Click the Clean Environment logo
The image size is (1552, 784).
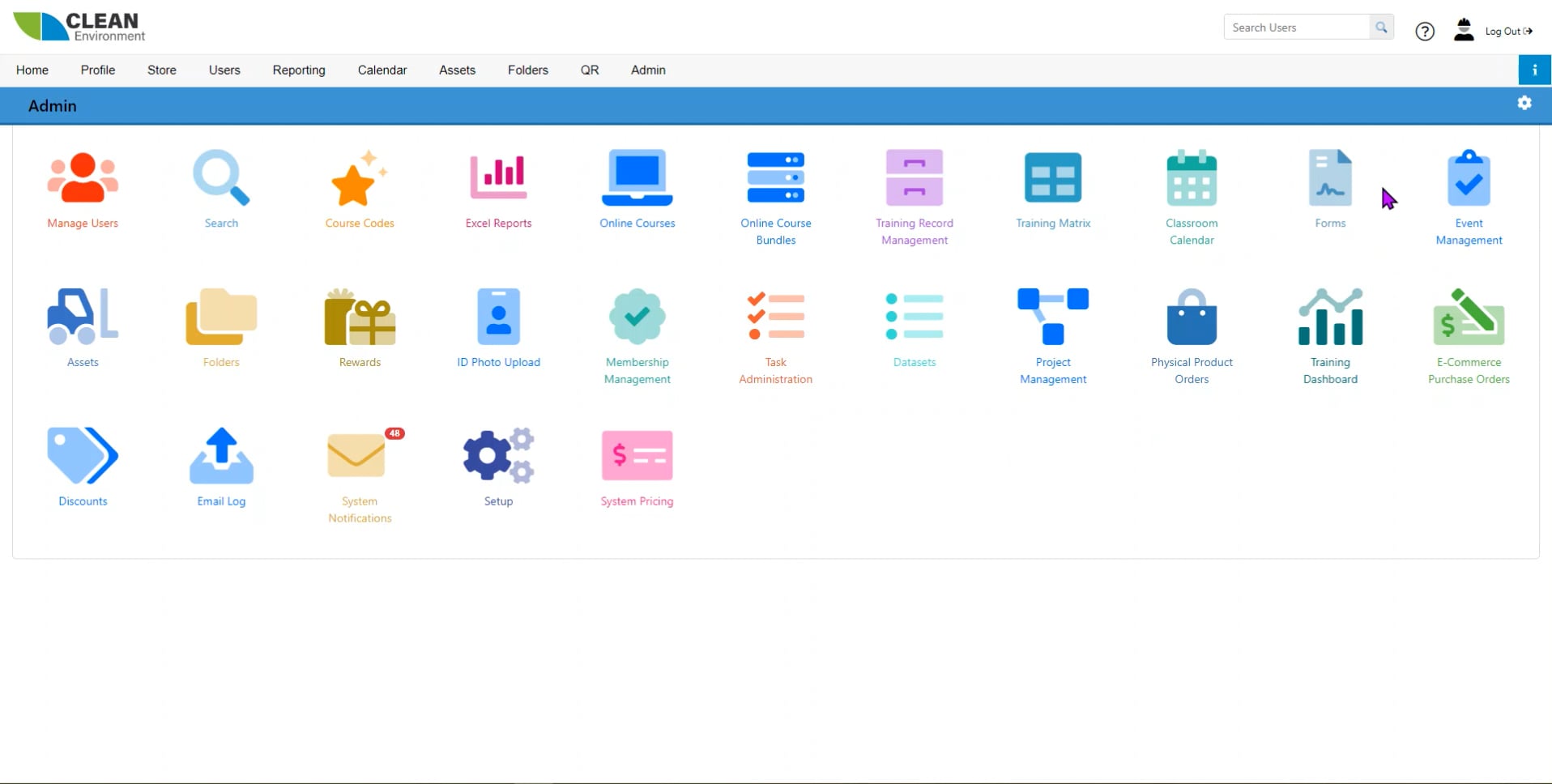click(x=79, y=27)
